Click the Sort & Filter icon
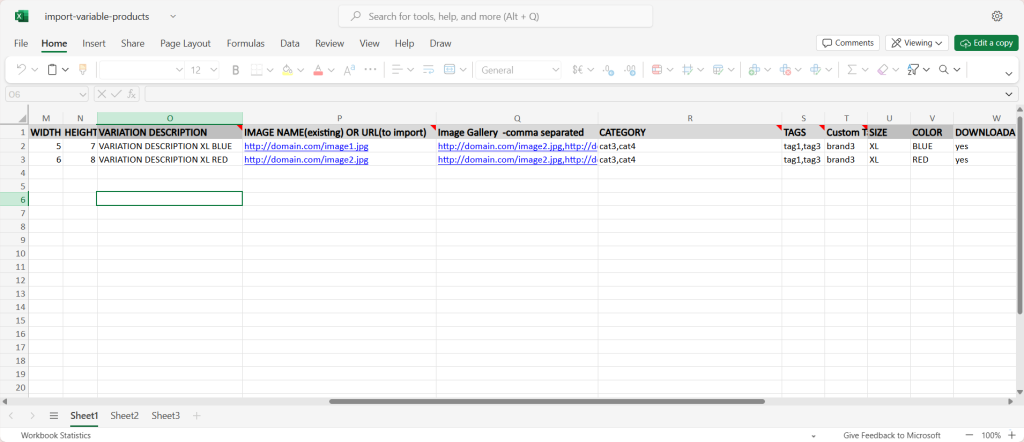The height and width of the screenshot is (442, 1024). [912, 70]
